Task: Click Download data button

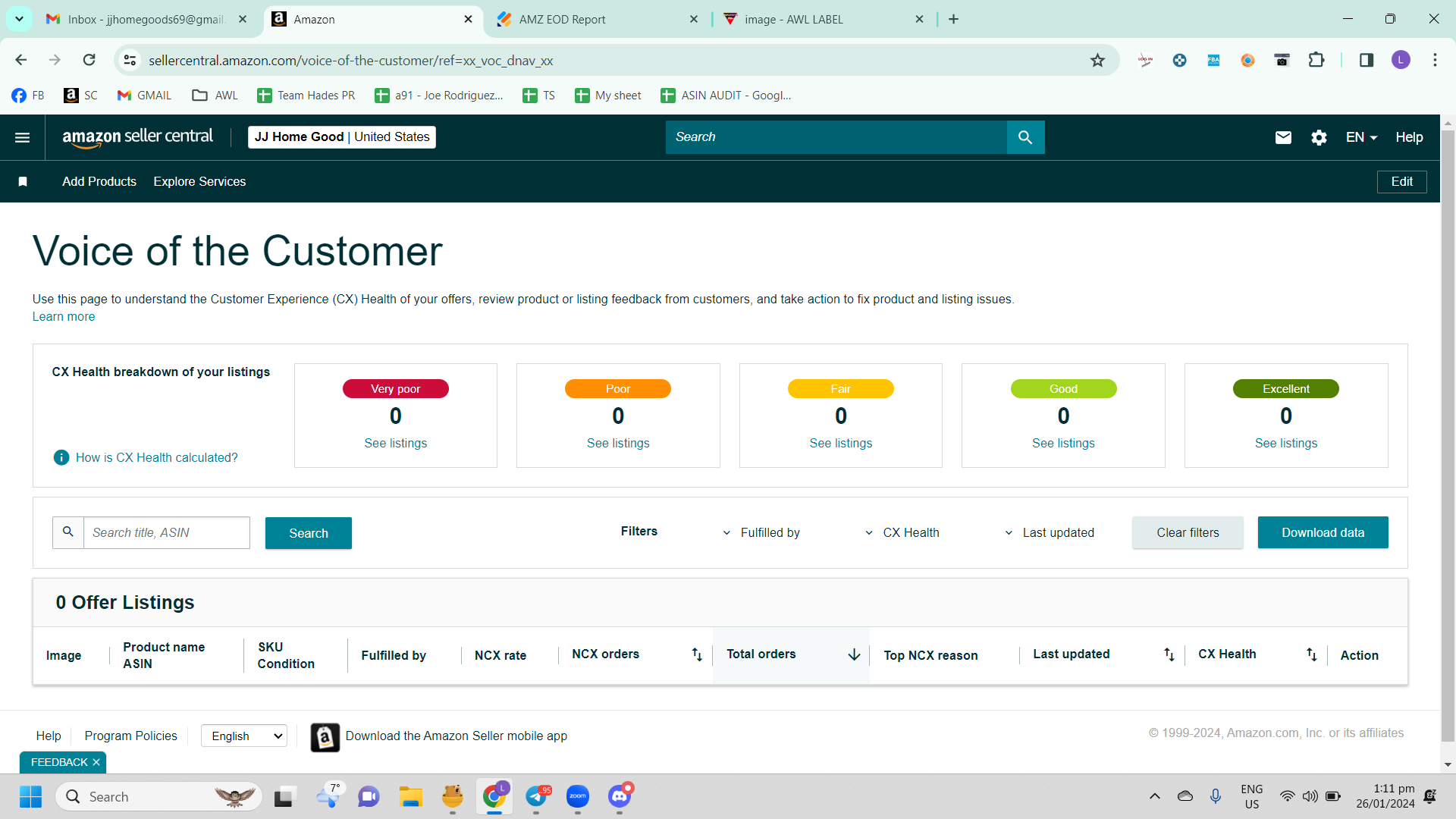Action: coord(1323,532)
